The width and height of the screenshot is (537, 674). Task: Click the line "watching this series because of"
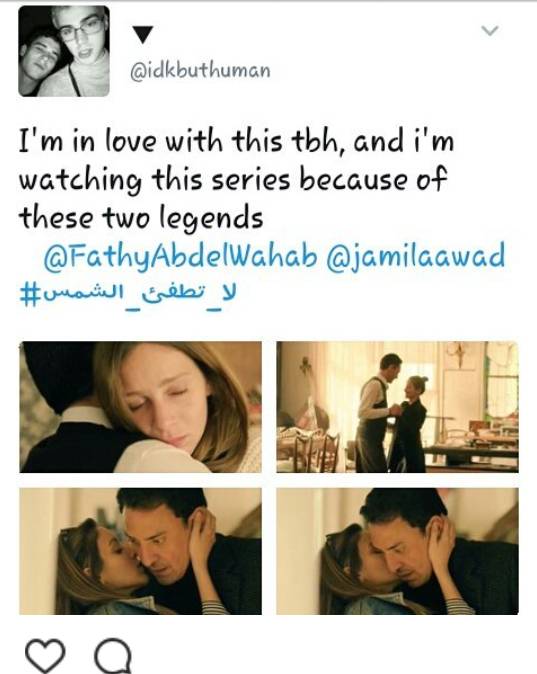pos(233,180)
